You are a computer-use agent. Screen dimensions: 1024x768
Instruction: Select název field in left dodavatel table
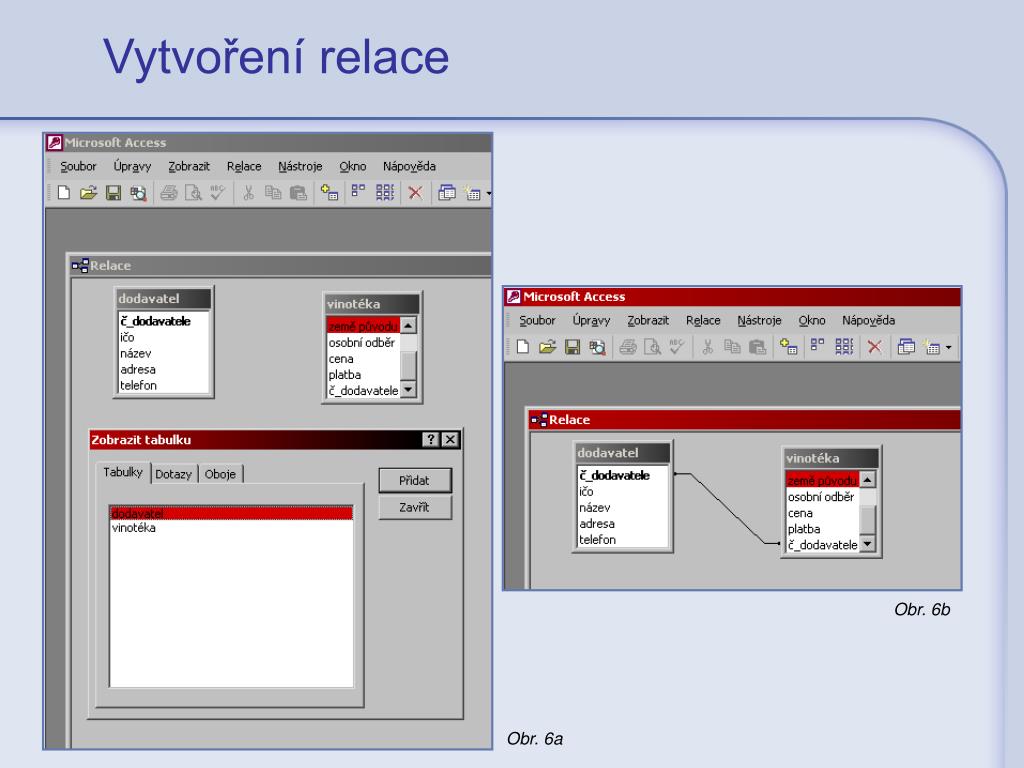coord(163,353)
